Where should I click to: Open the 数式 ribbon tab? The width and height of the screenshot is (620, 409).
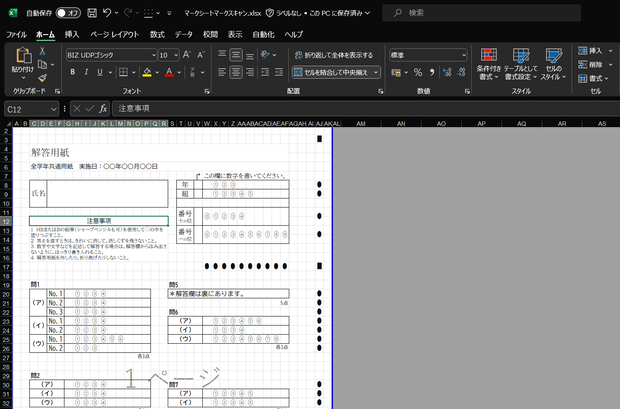(157, 34)
